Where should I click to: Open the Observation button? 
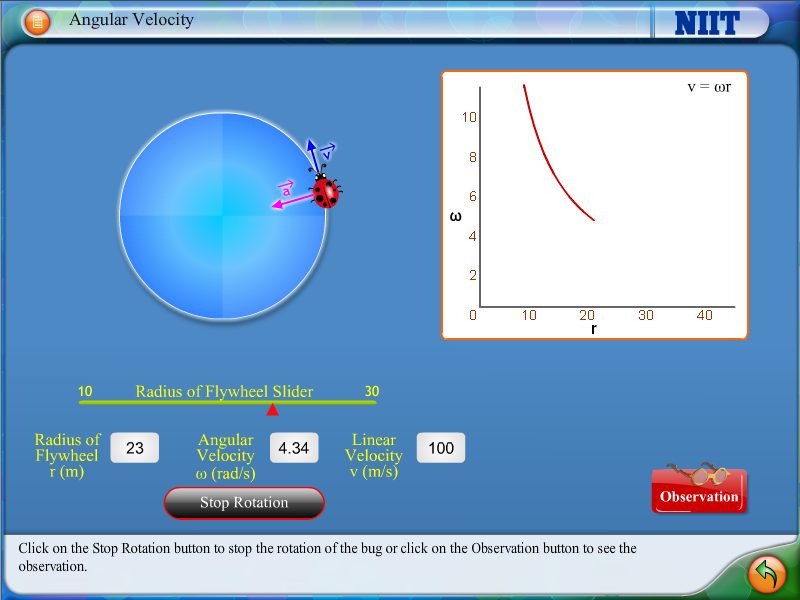point(699,496)
